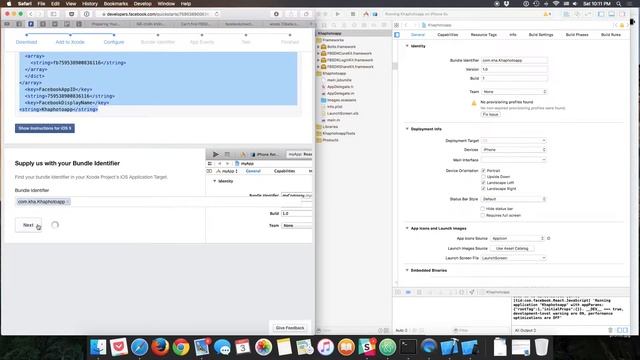Run the app with Xcode's play button

coord(338,14)
